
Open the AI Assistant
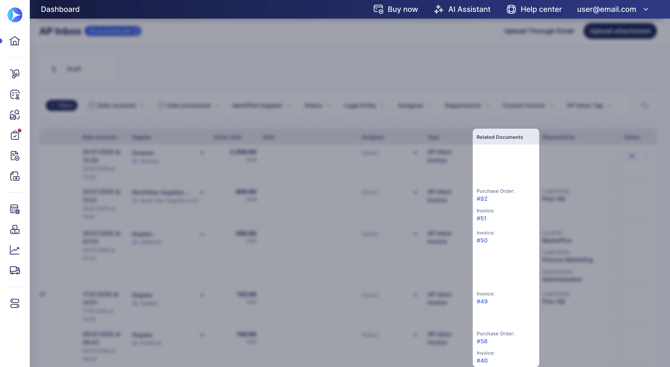[x=462, y=9]
